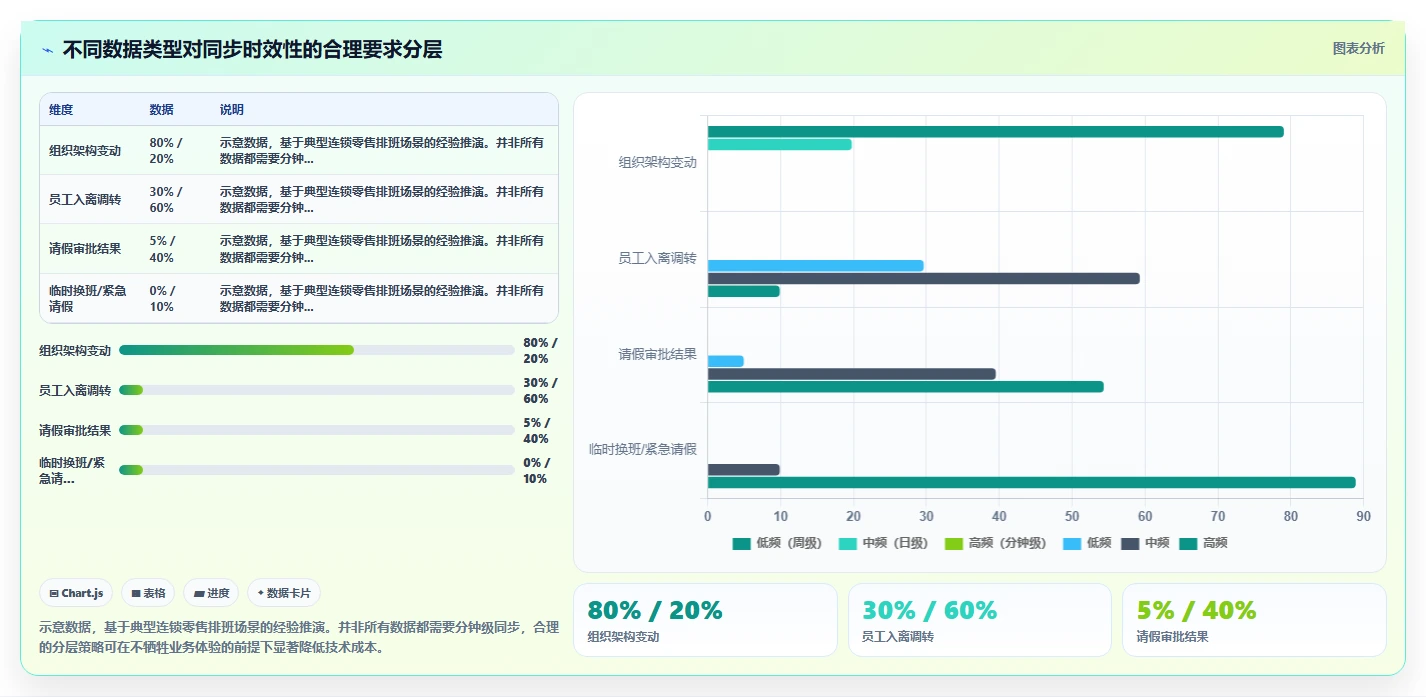Click the lightning icon beside the page title
This screenshot has height=697, width=1426.
pos(47,50)
